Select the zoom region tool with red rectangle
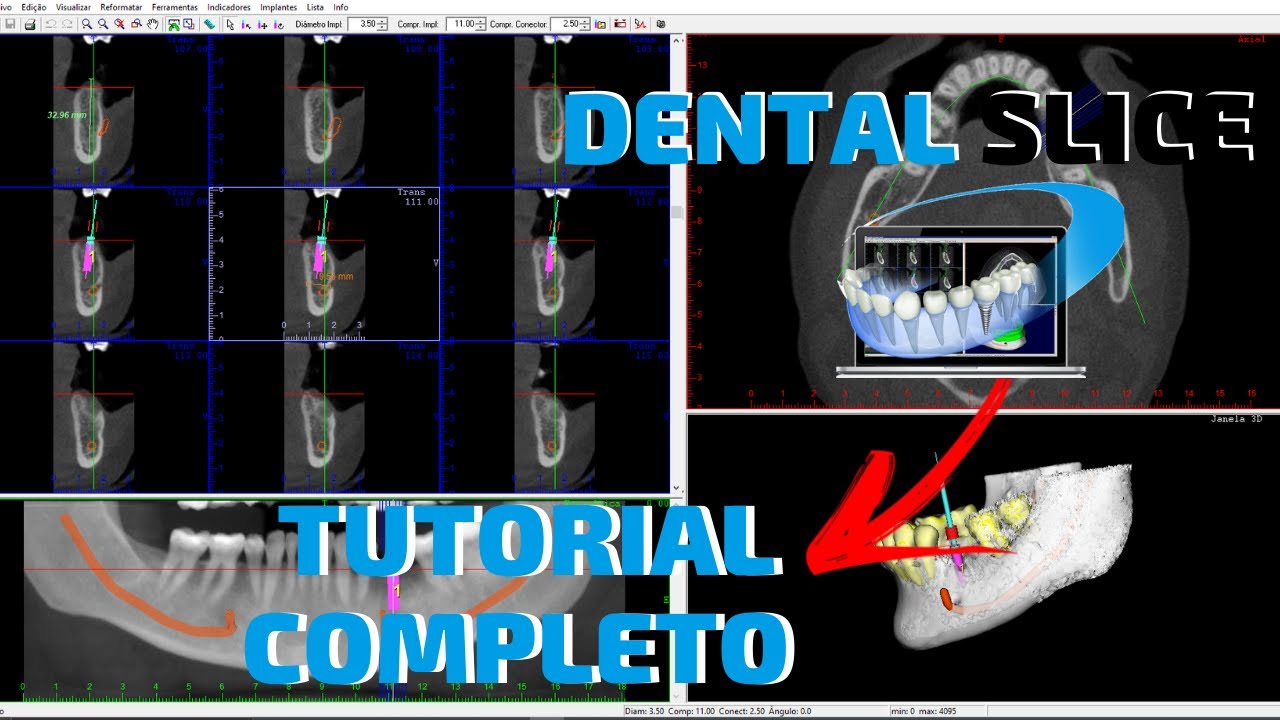The width and height of the screenshot is (1280, 720). tap(136, 24)
